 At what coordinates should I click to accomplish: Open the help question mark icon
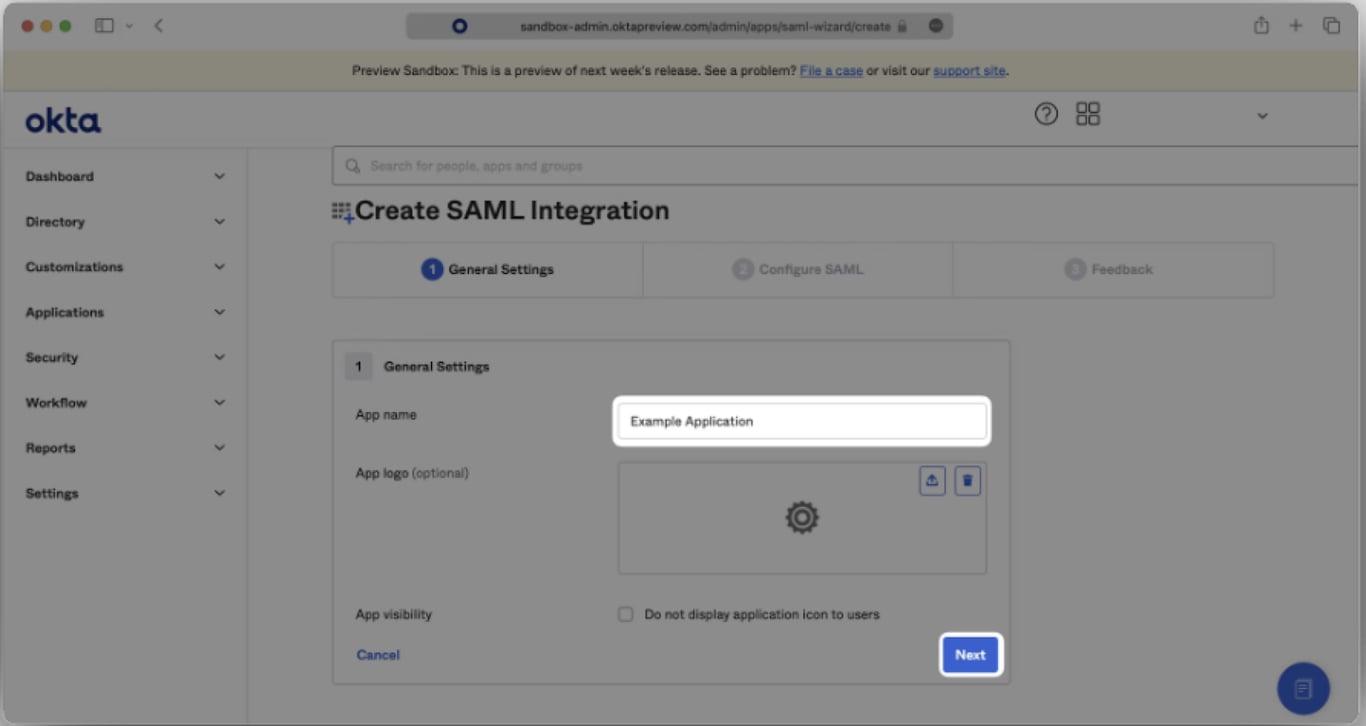[1046, 114]
